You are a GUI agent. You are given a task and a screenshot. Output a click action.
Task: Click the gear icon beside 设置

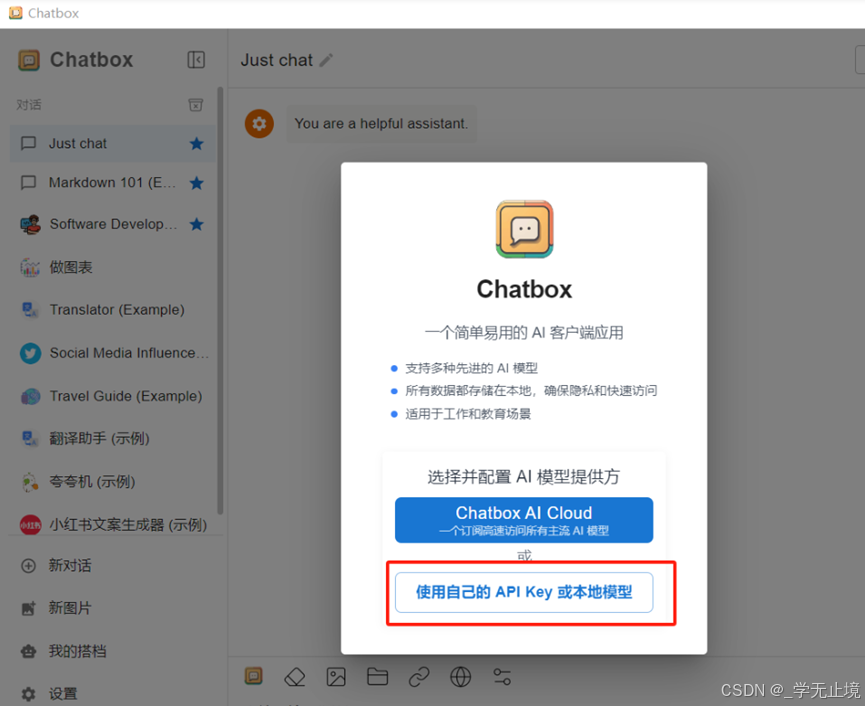coord(28,694)
